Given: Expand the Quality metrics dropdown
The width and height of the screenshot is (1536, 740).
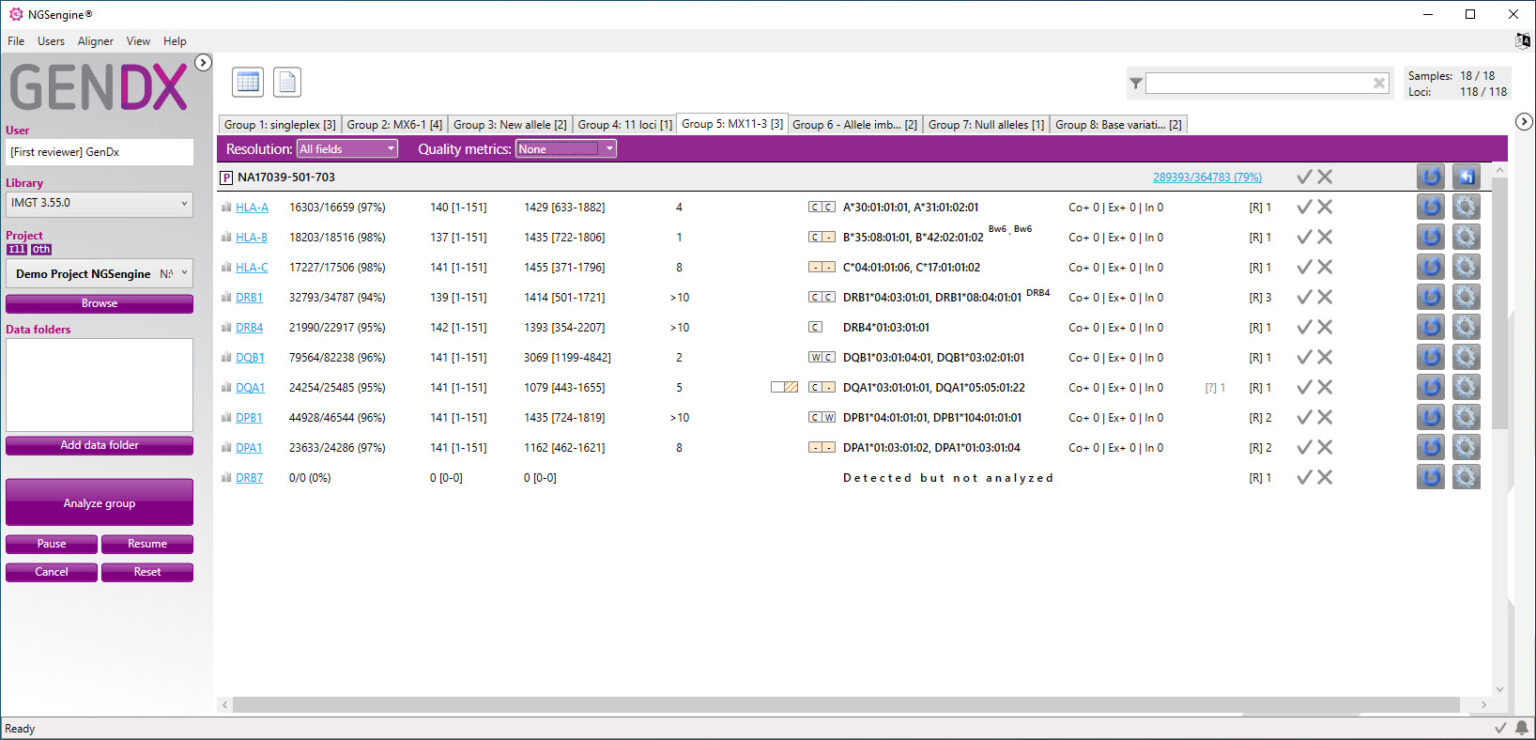Looking at the screenshot, I should 566,149.
